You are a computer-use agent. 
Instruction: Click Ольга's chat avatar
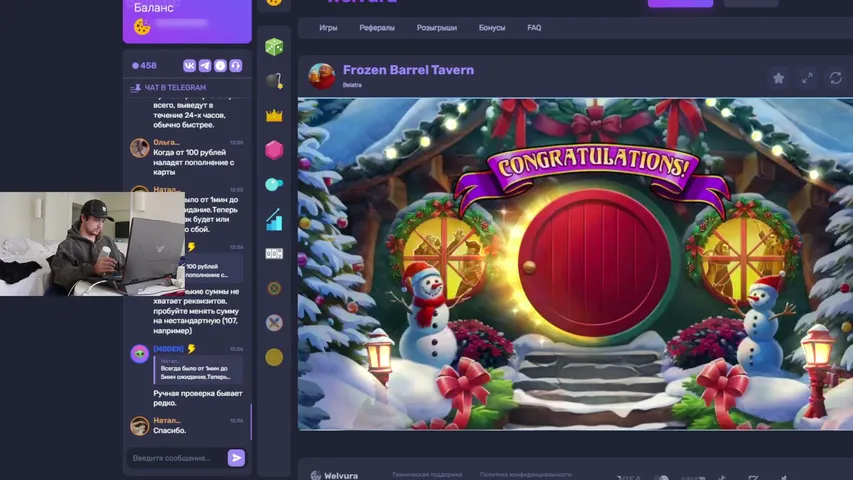(140, 147)
